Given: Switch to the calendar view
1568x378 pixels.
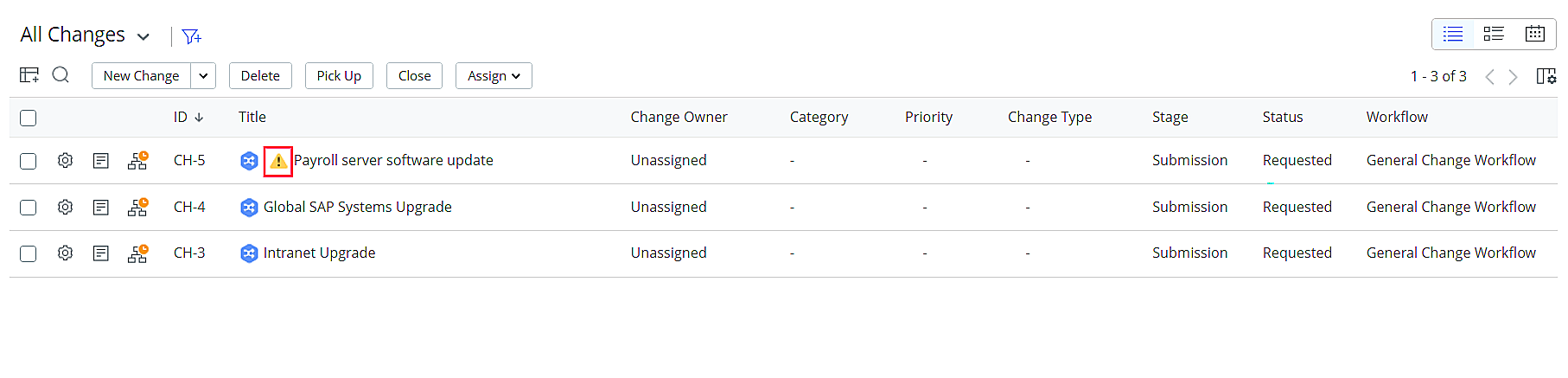Looking at the screenshot, I should click(x=1535, y=34).
